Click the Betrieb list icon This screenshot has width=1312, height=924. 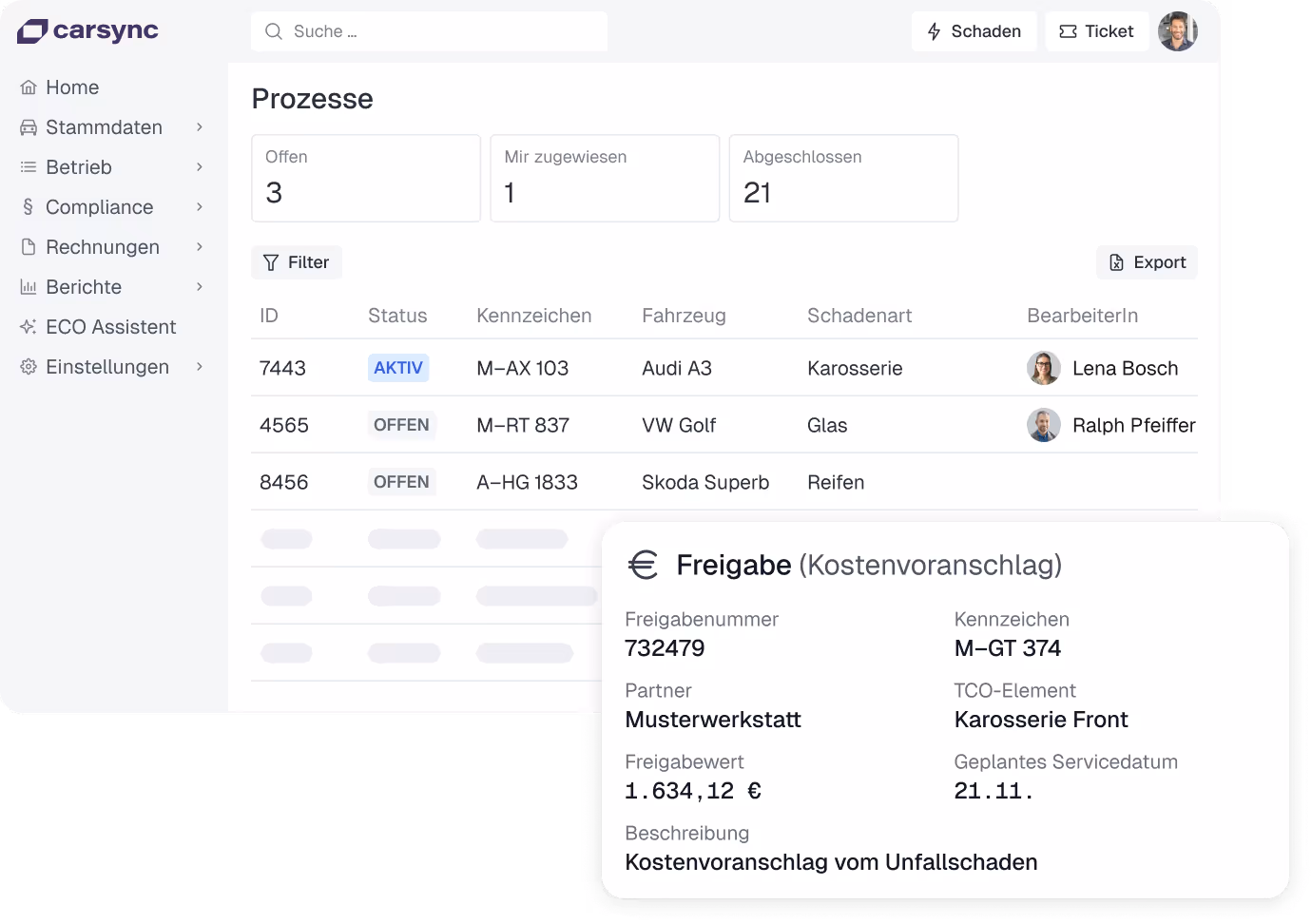pyautogui.click(x=29, y=167)
